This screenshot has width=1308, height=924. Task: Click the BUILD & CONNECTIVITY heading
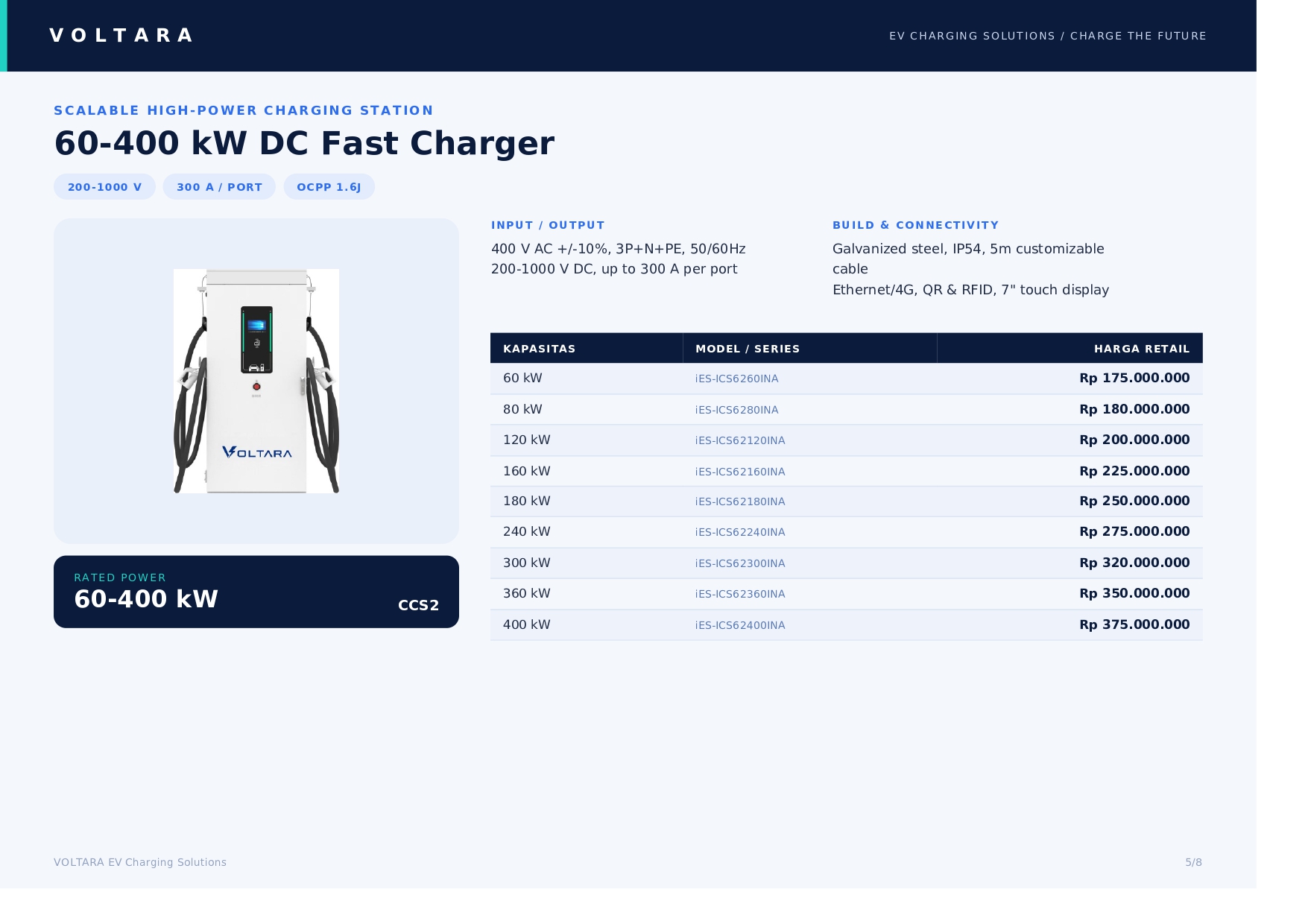pos(915,225)
